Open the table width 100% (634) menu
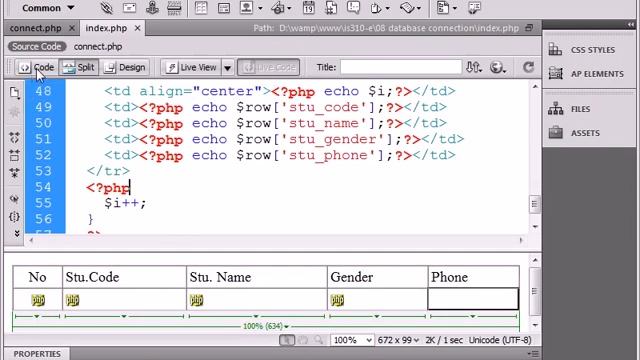The width and height of the screenshot is (640, 360). click(x=266, y=326)
